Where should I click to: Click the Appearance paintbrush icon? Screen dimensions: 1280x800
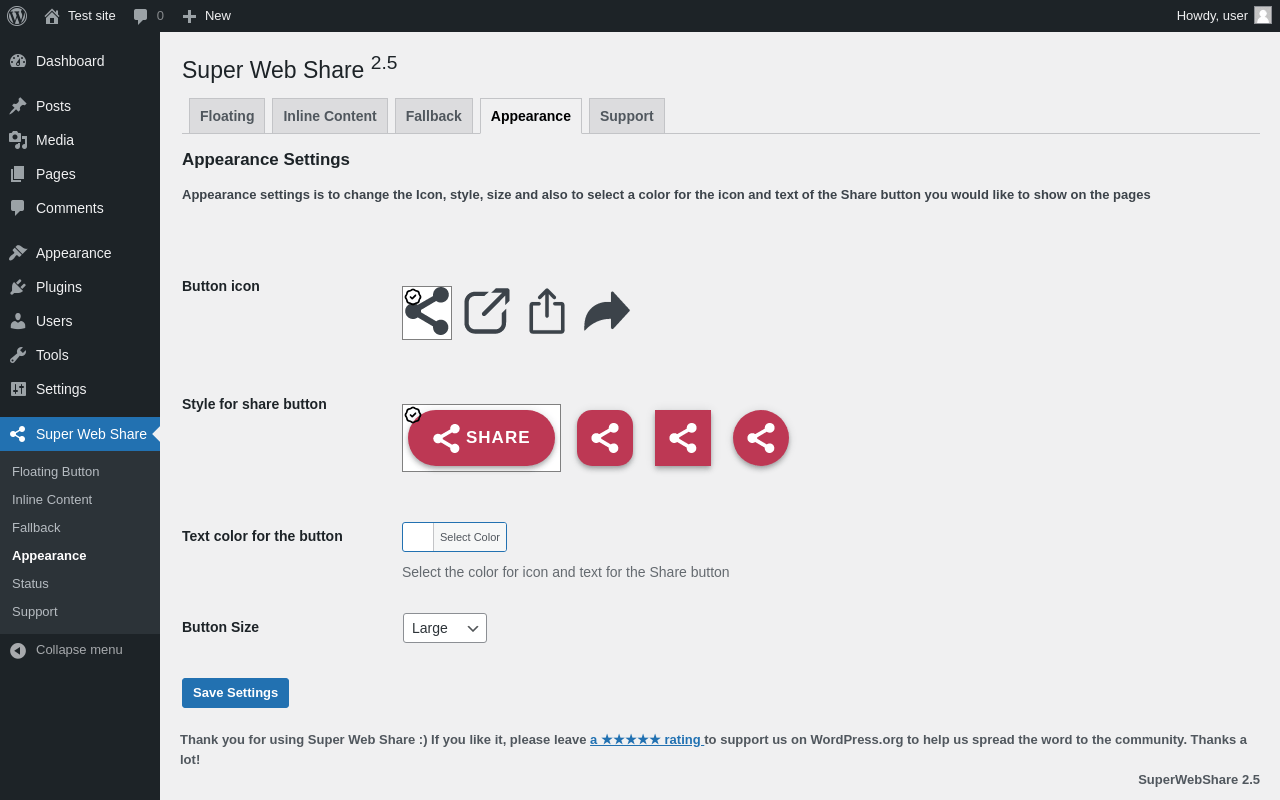tap(18, 253)
